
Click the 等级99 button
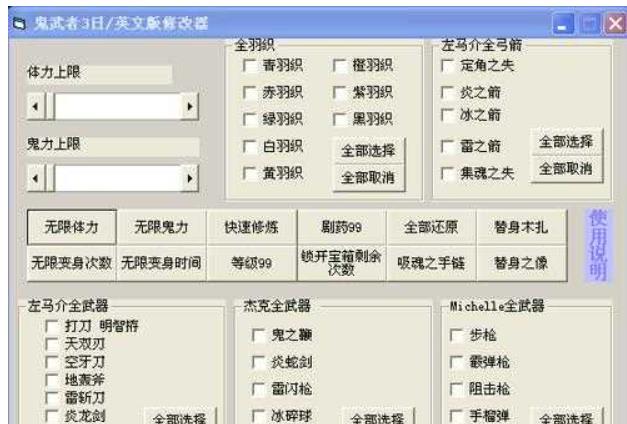(252, 263)
